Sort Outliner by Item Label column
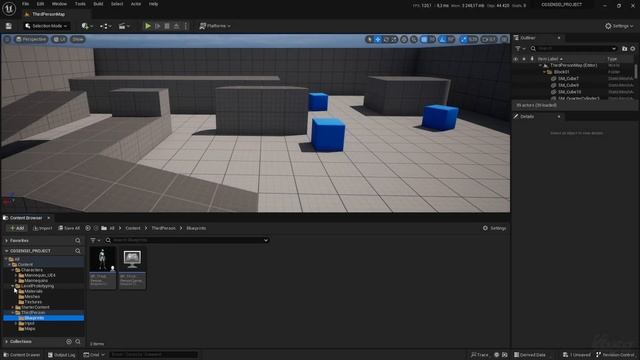 pyautogui.click(x=550, y=59)
